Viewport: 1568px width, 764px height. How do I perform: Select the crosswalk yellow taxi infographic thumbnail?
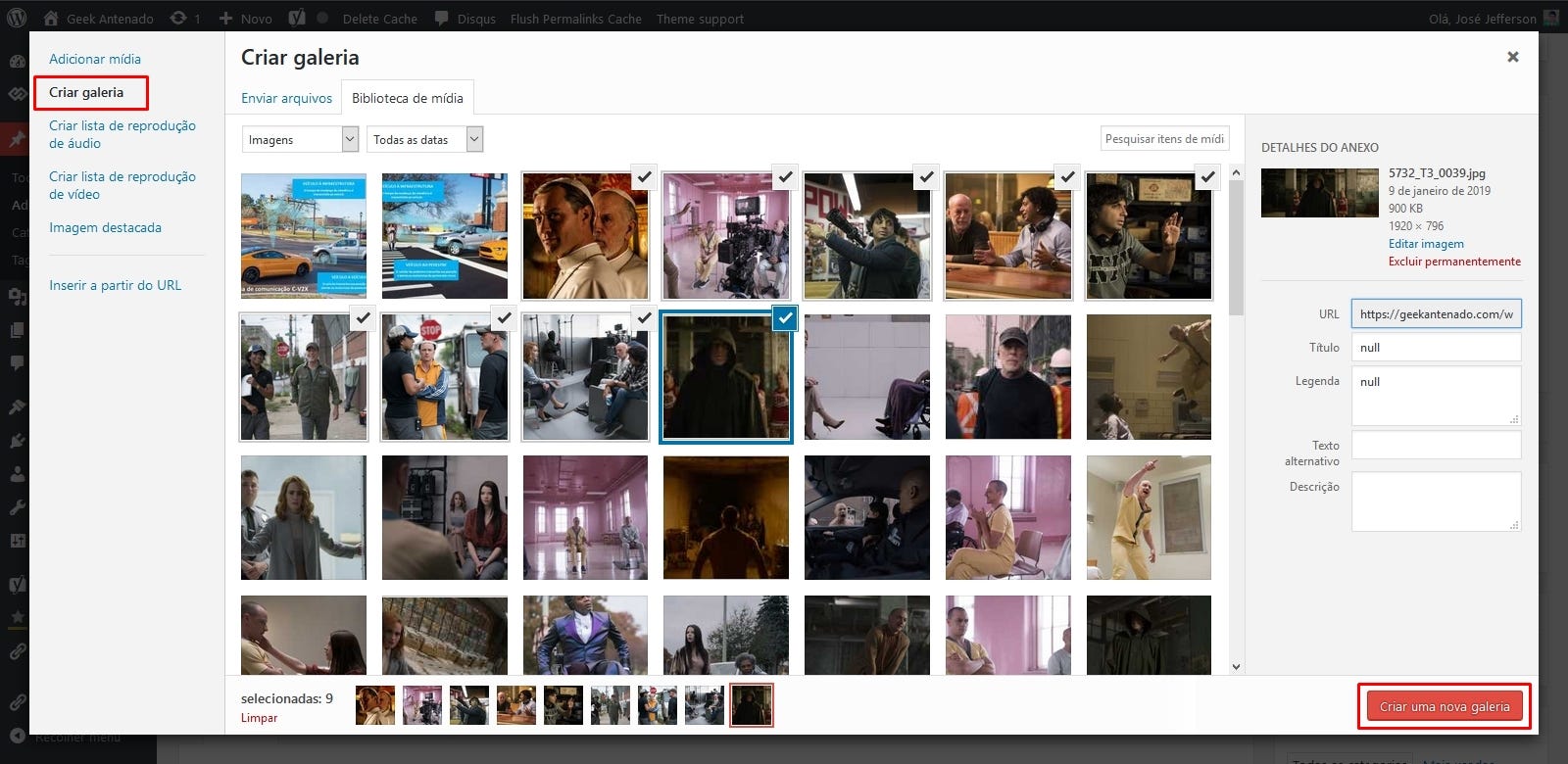point(445,236)
